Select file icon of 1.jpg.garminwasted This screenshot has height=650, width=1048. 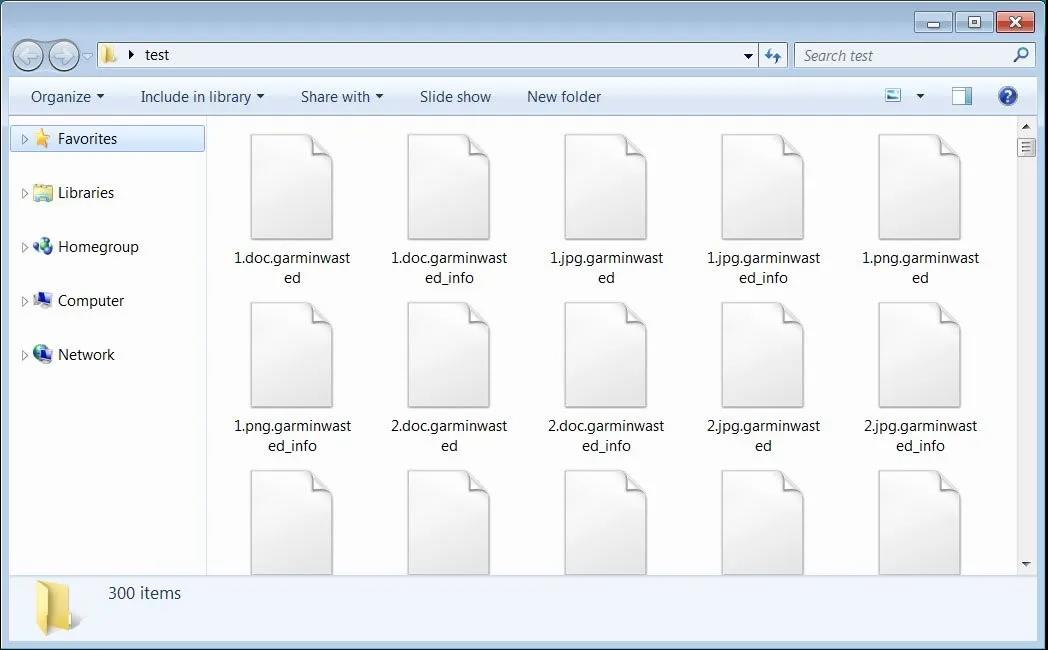pos(606,186)
